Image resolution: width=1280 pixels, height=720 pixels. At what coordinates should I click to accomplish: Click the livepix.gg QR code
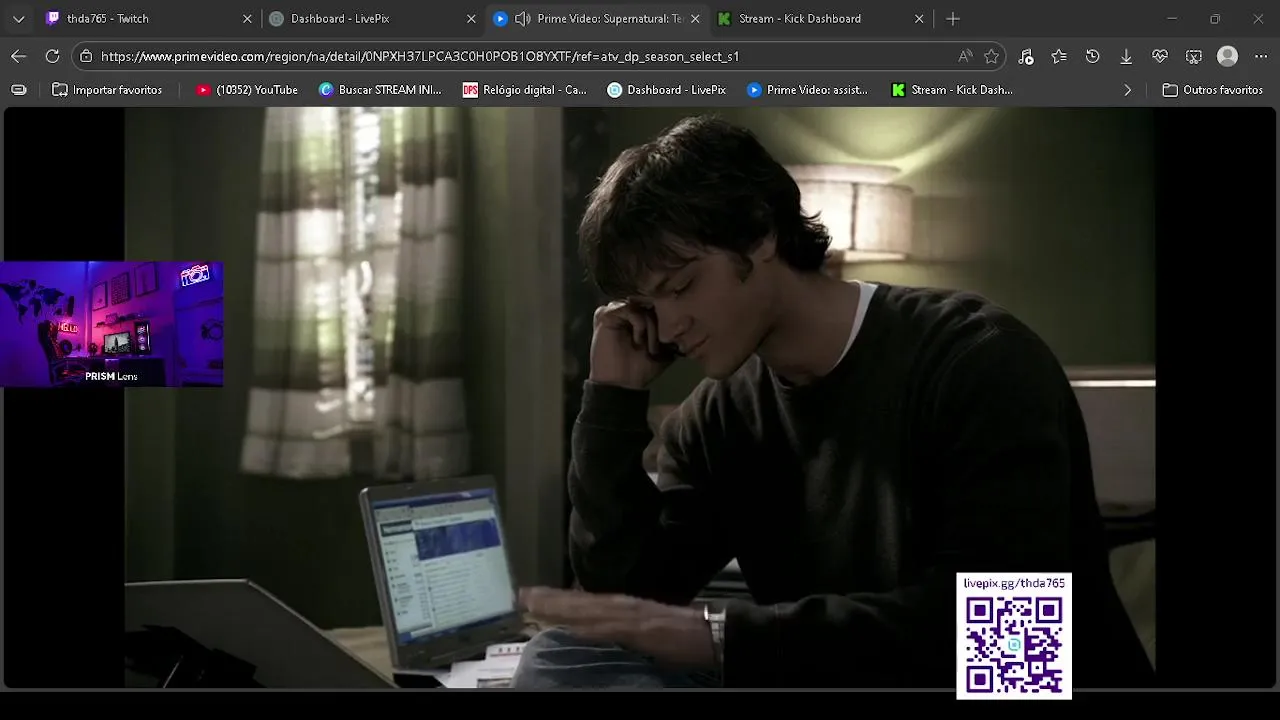click(1014, 645)
